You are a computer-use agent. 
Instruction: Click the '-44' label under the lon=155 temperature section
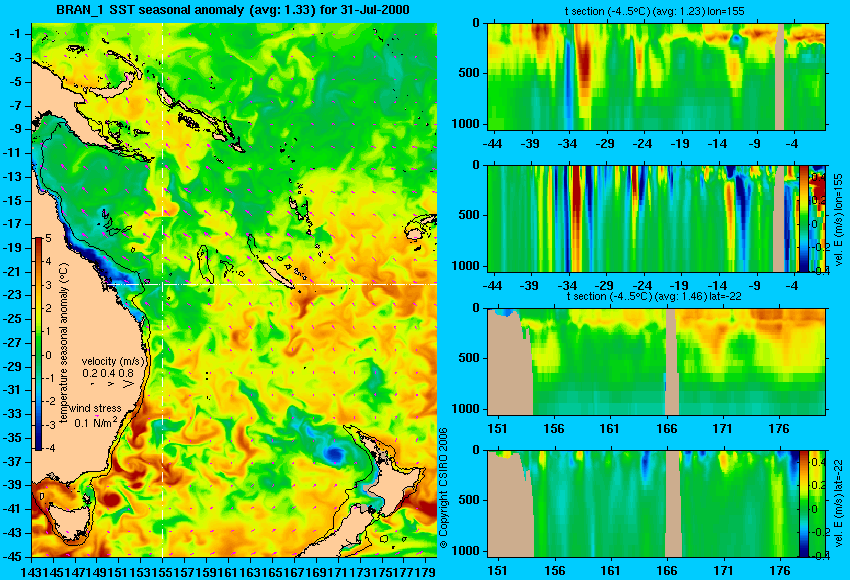492,144
